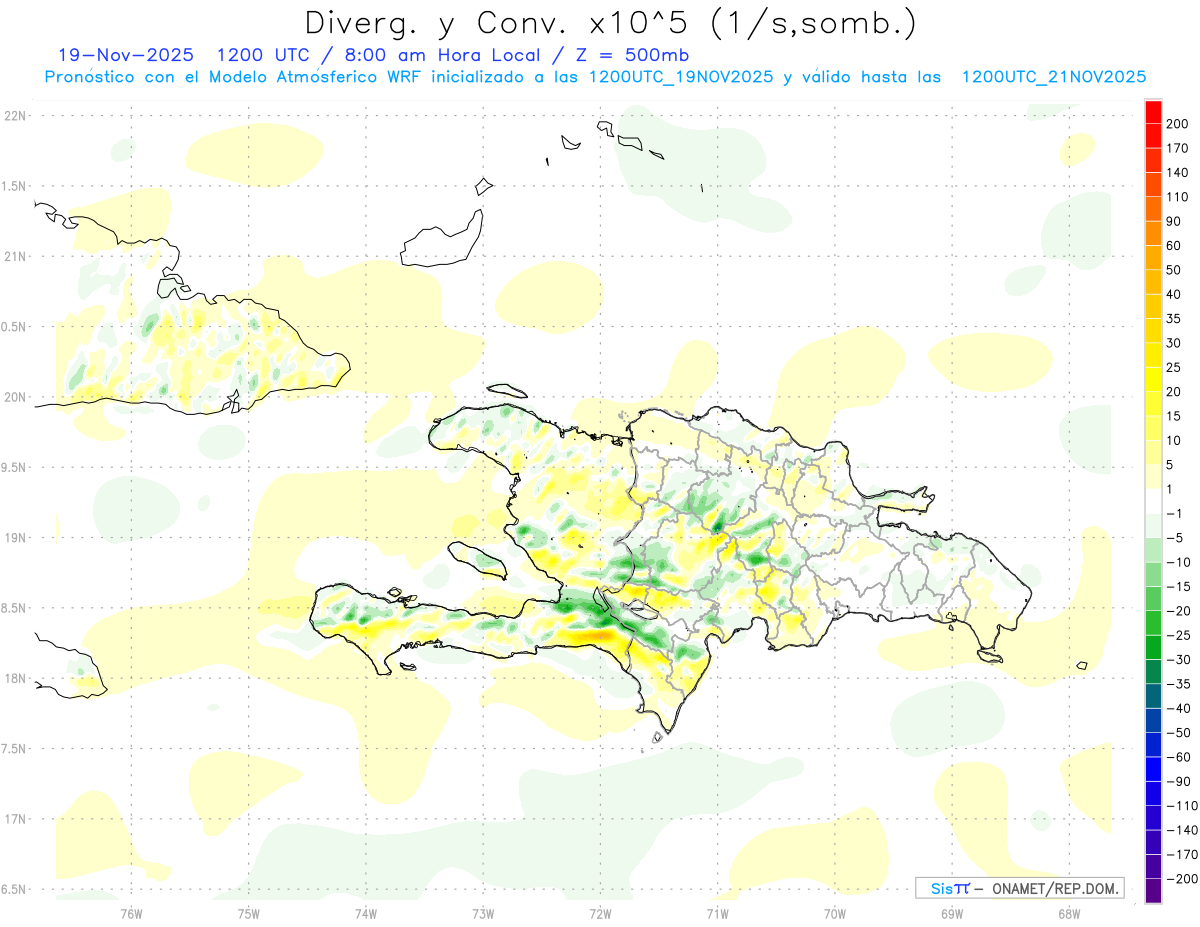Click the color bar label -50
Screen dimensions: 1200x927
pos(1177,733)
